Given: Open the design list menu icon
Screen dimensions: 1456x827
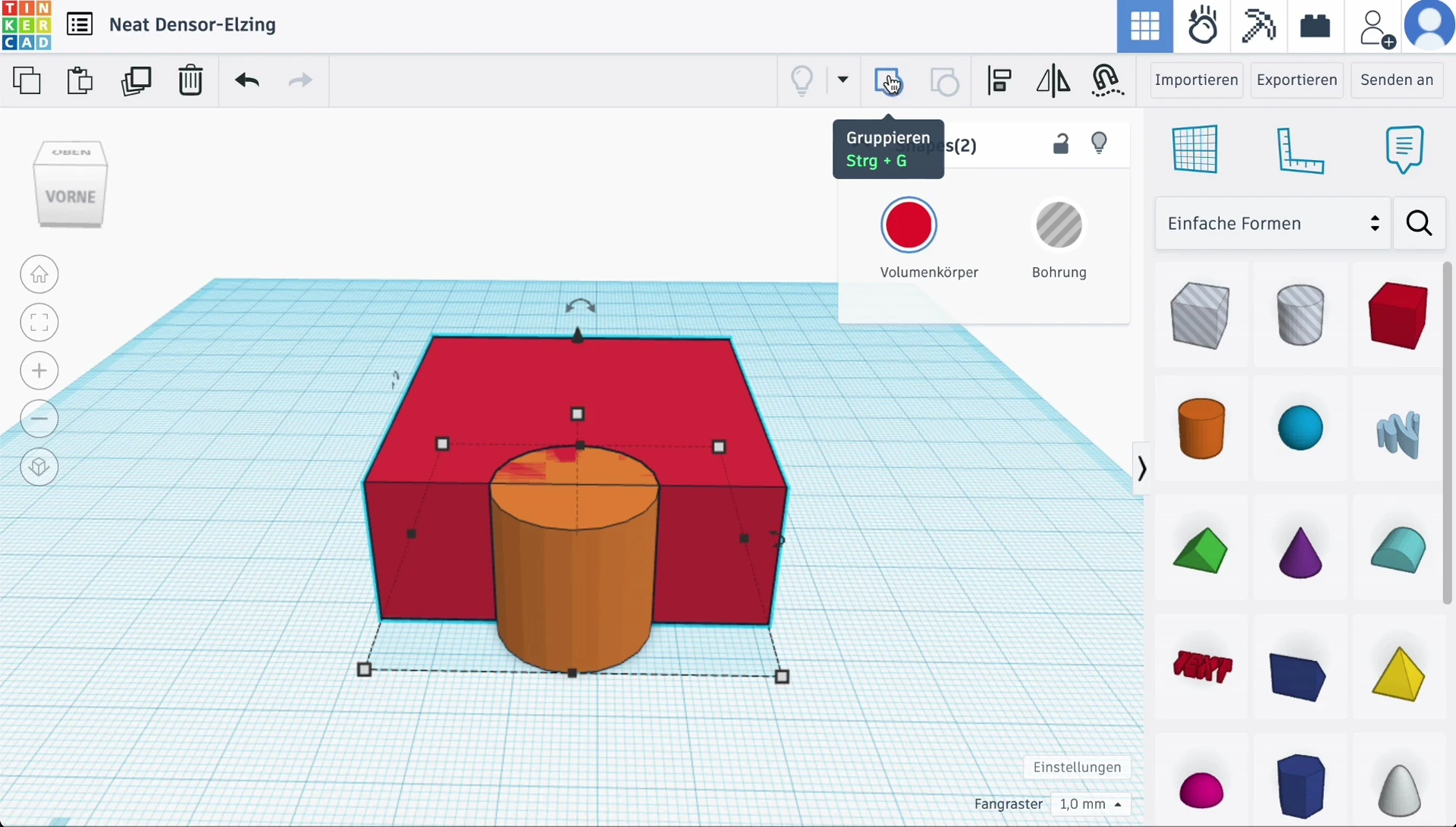Looking at the screenshot, I should point(80,24).
